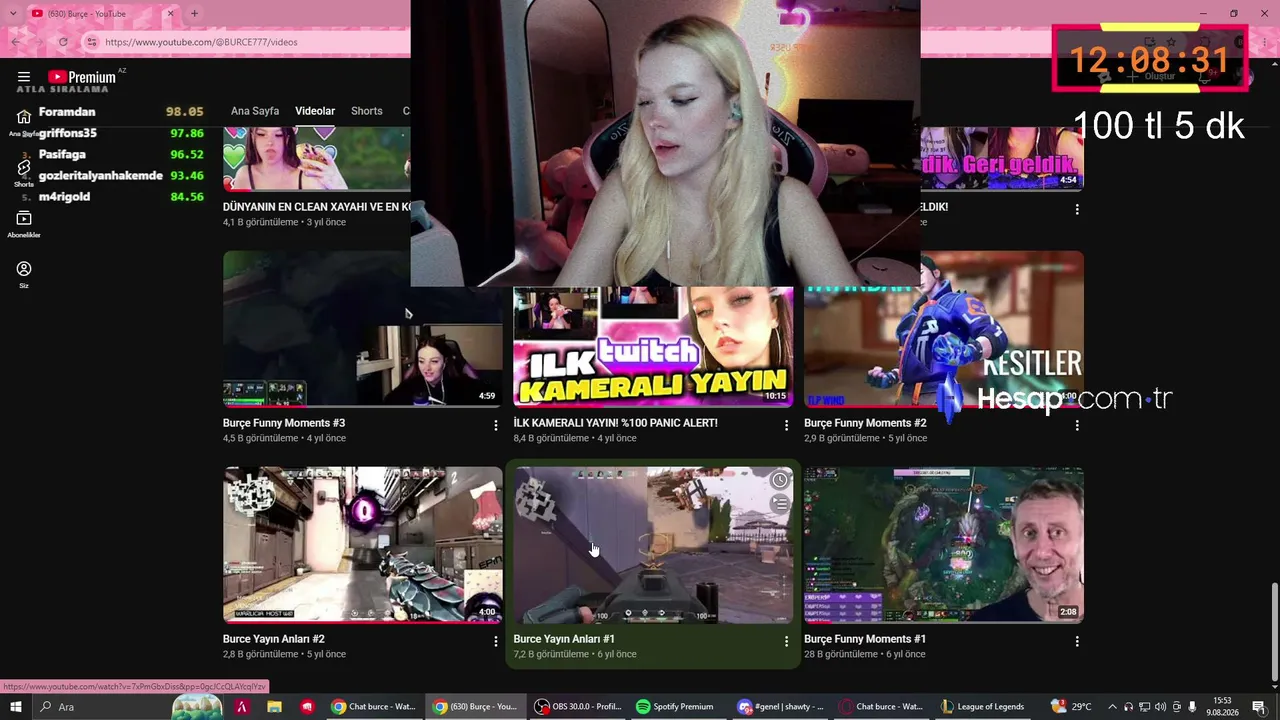Open title İLK KAMERALI YAYIN! %100 PANIC ALERT!
The width and height of the screenshot is (1280, 720).
[x=615, y=423]
